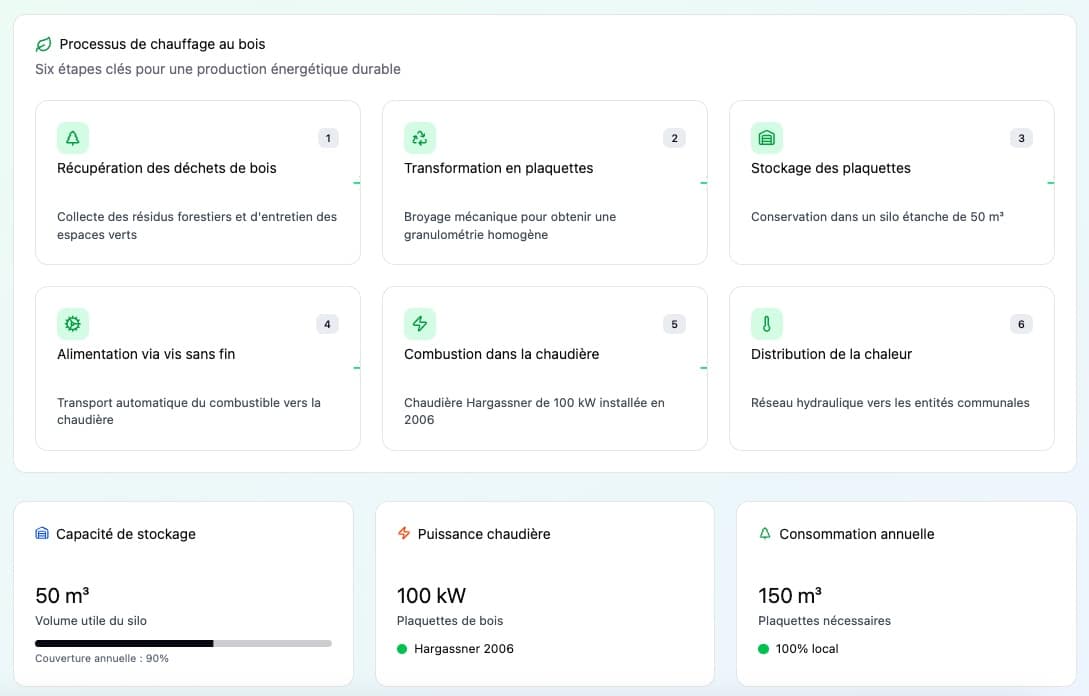Click the green tree icon beside Consommation annuelle
This screenshot has height=696, width=1089.
coord(765,534)
